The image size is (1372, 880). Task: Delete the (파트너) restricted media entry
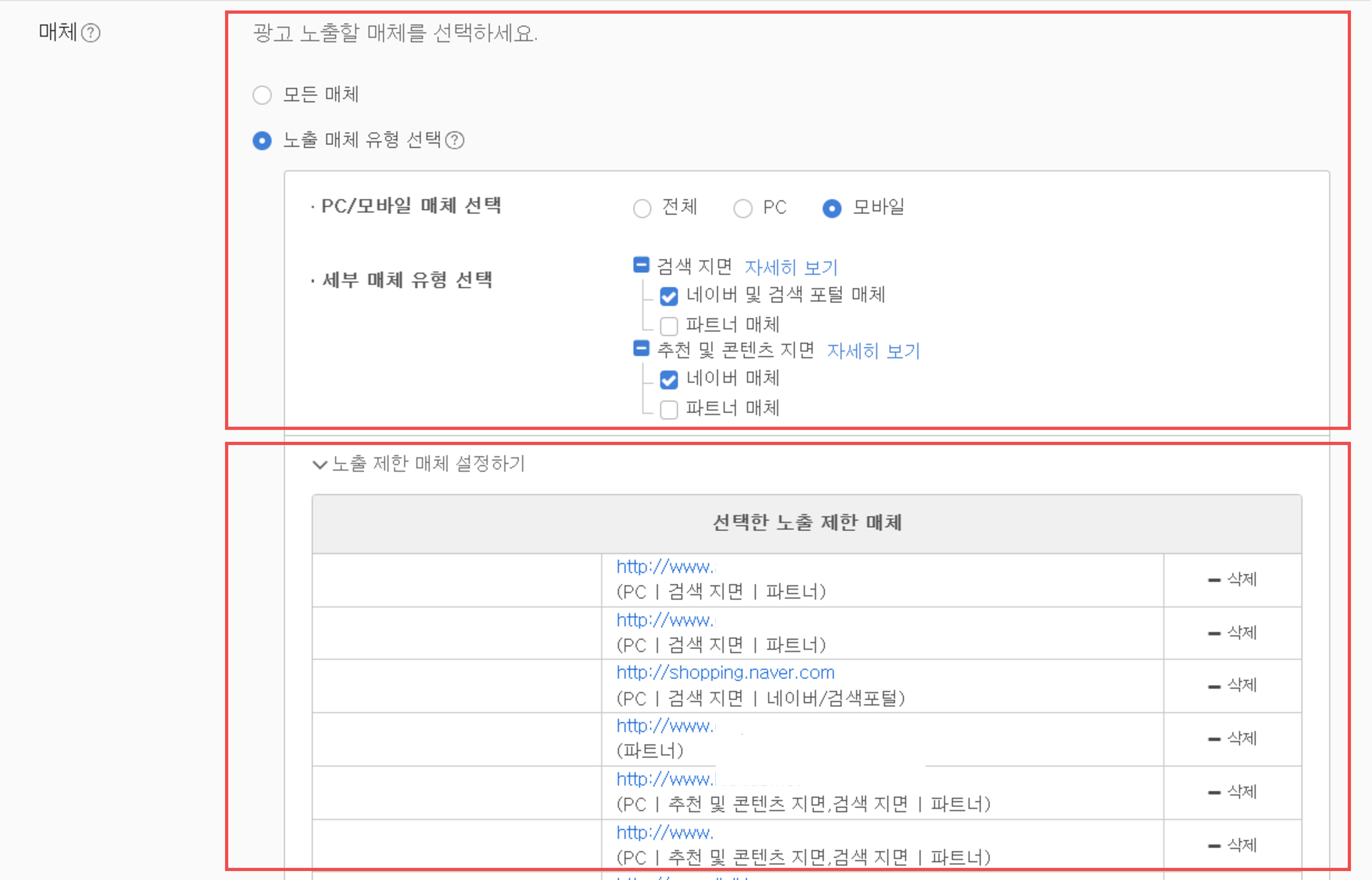tap(1232, 737)
